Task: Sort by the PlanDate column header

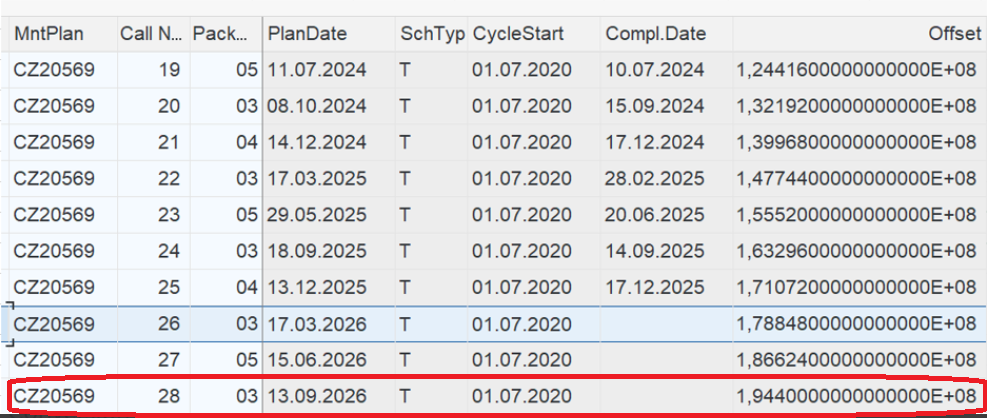Action: (307, 34)
